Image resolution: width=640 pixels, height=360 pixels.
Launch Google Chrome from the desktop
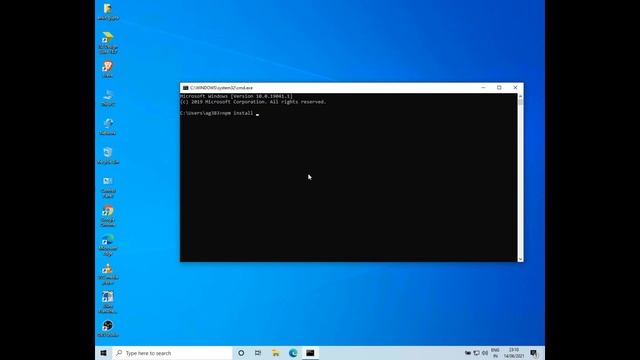point(108,216)
